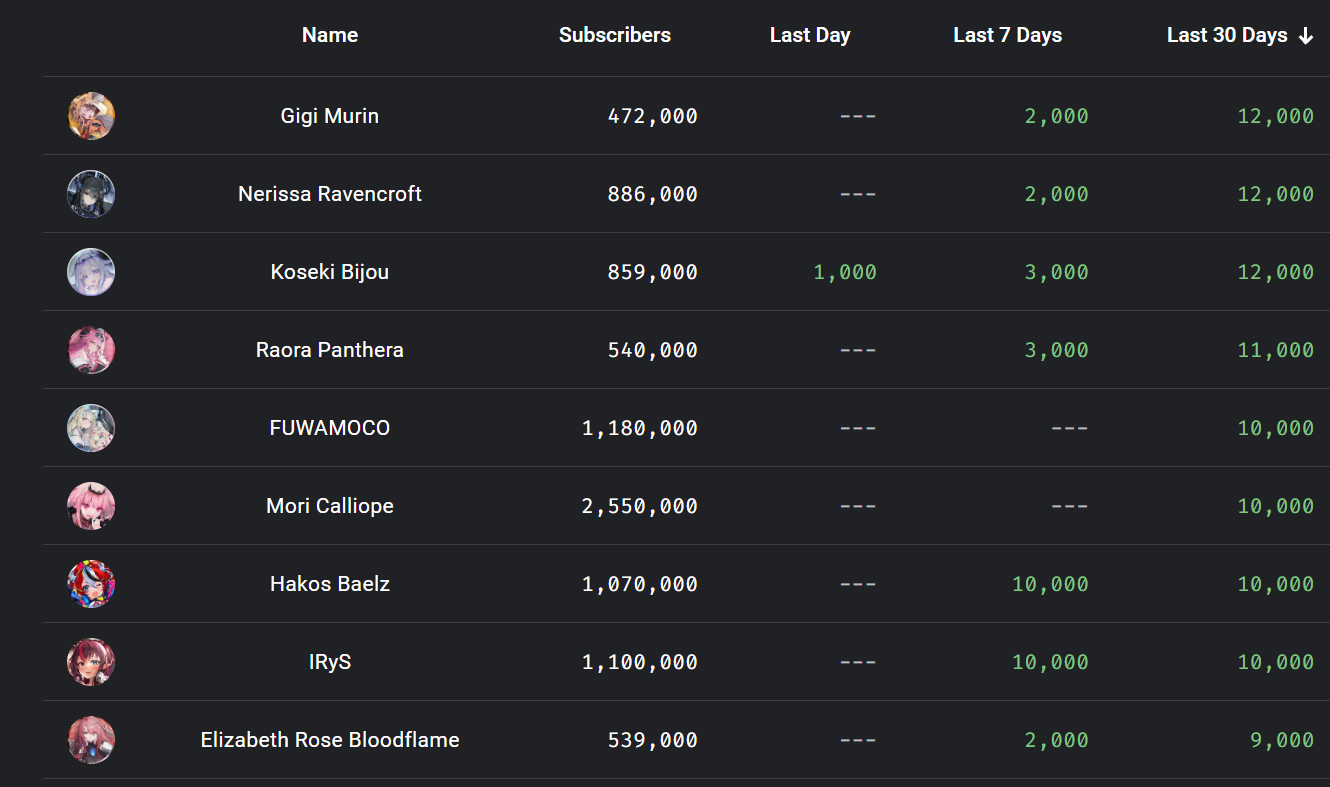Sort table by Subscribers column

pos(614,35)
